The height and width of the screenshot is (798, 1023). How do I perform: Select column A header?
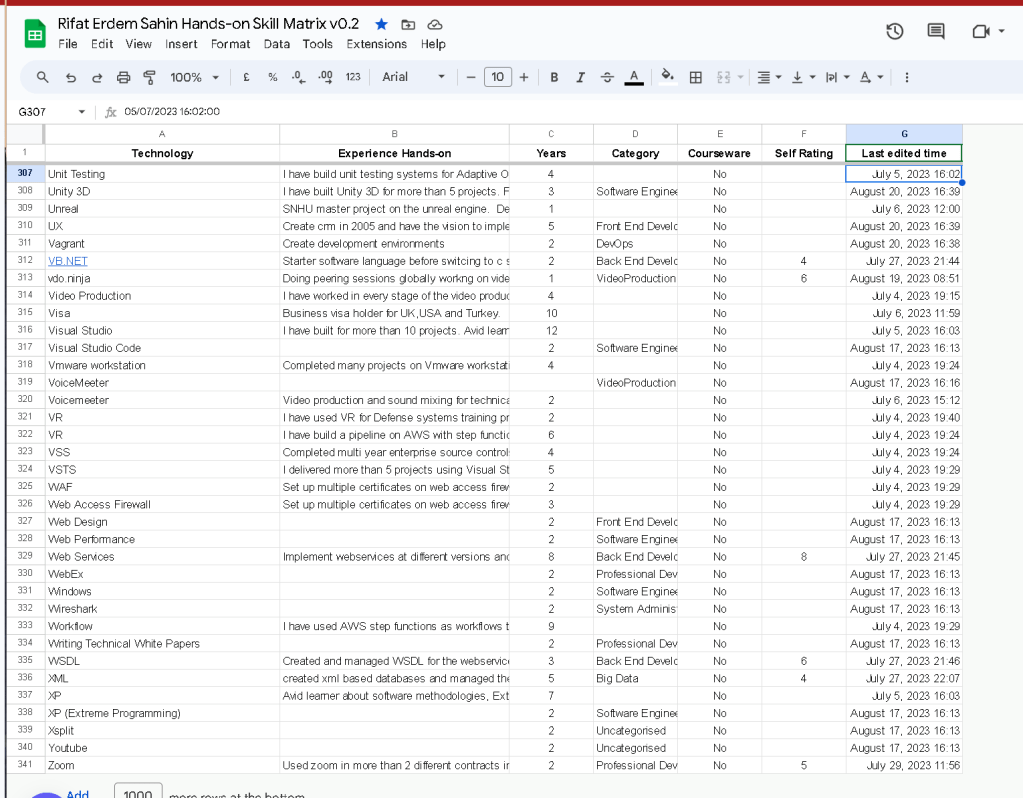162,134
